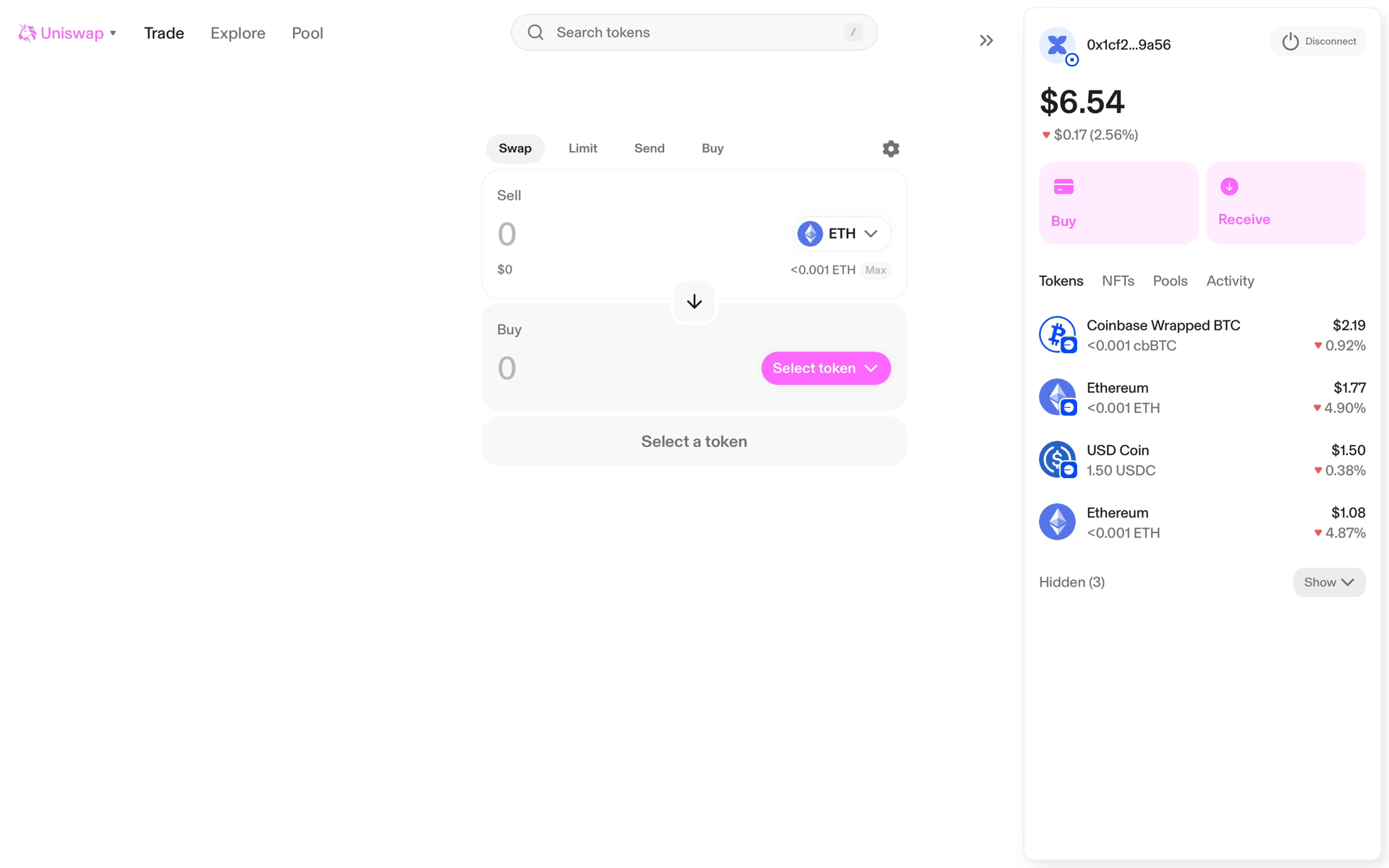Open the Coinbase Wrapped BTC row

click(1202, 335)
